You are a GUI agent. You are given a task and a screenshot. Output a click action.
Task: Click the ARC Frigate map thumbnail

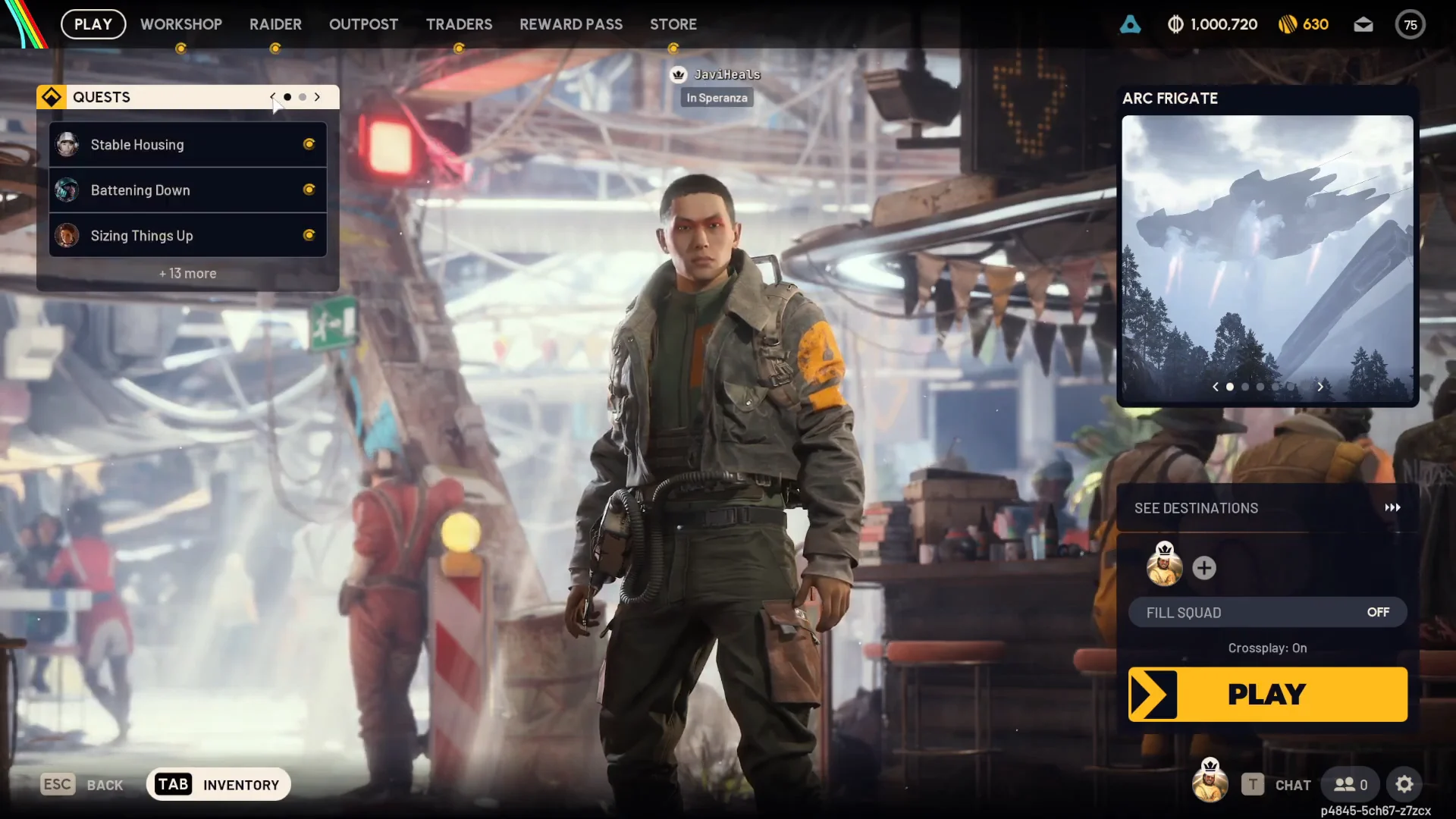1267,259
